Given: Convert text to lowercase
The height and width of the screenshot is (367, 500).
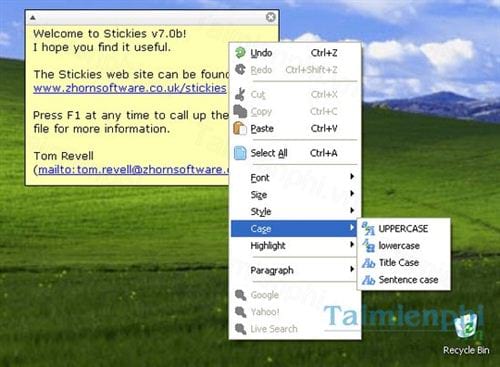Looking at the screenshot, I should [404, 246].
